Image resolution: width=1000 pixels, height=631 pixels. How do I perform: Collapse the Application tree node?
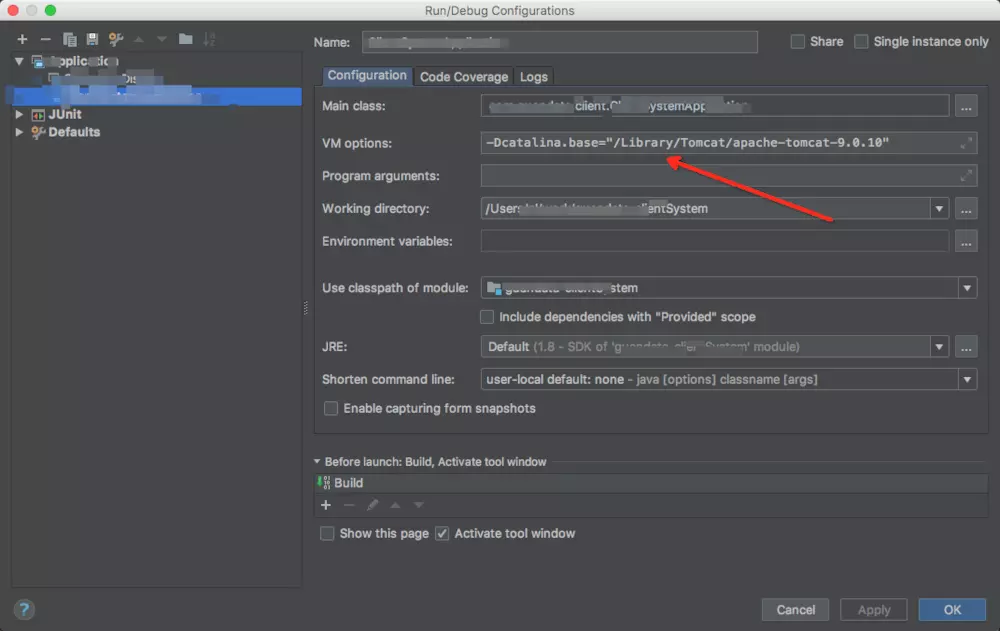[19, 61]
